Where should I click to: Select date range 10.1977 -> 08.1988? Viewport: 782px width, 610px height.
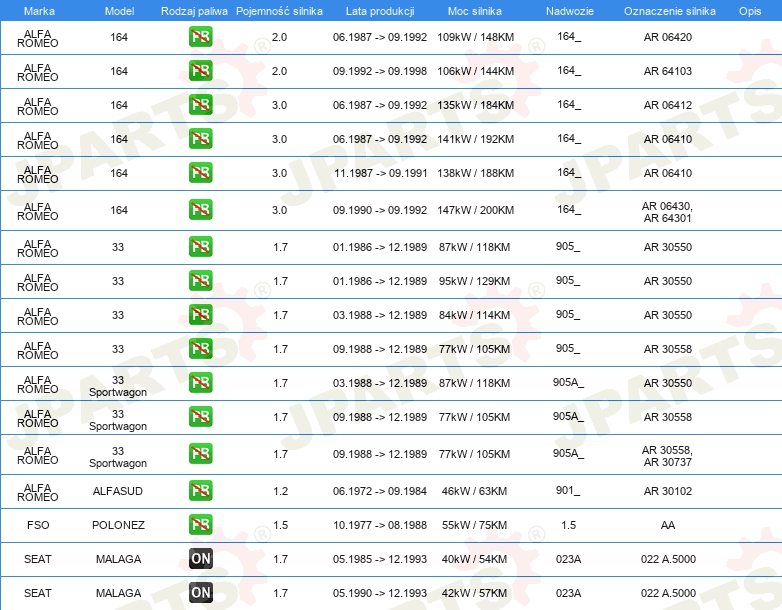(x=380, y=525)
